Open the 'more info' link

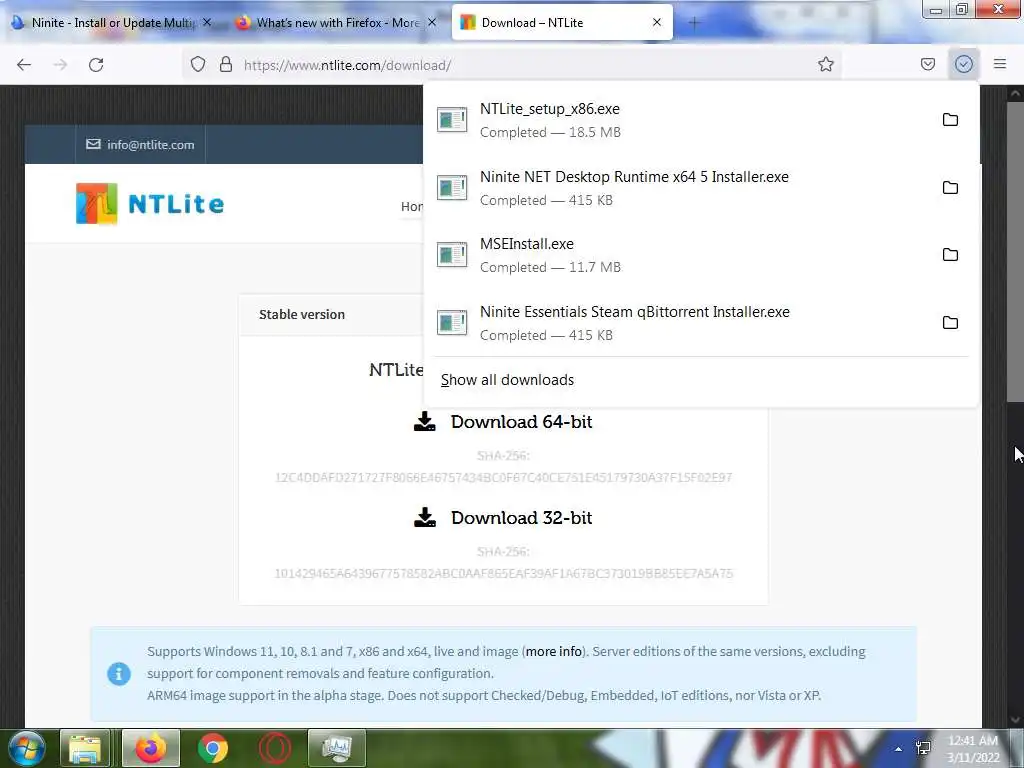[554, 651]
